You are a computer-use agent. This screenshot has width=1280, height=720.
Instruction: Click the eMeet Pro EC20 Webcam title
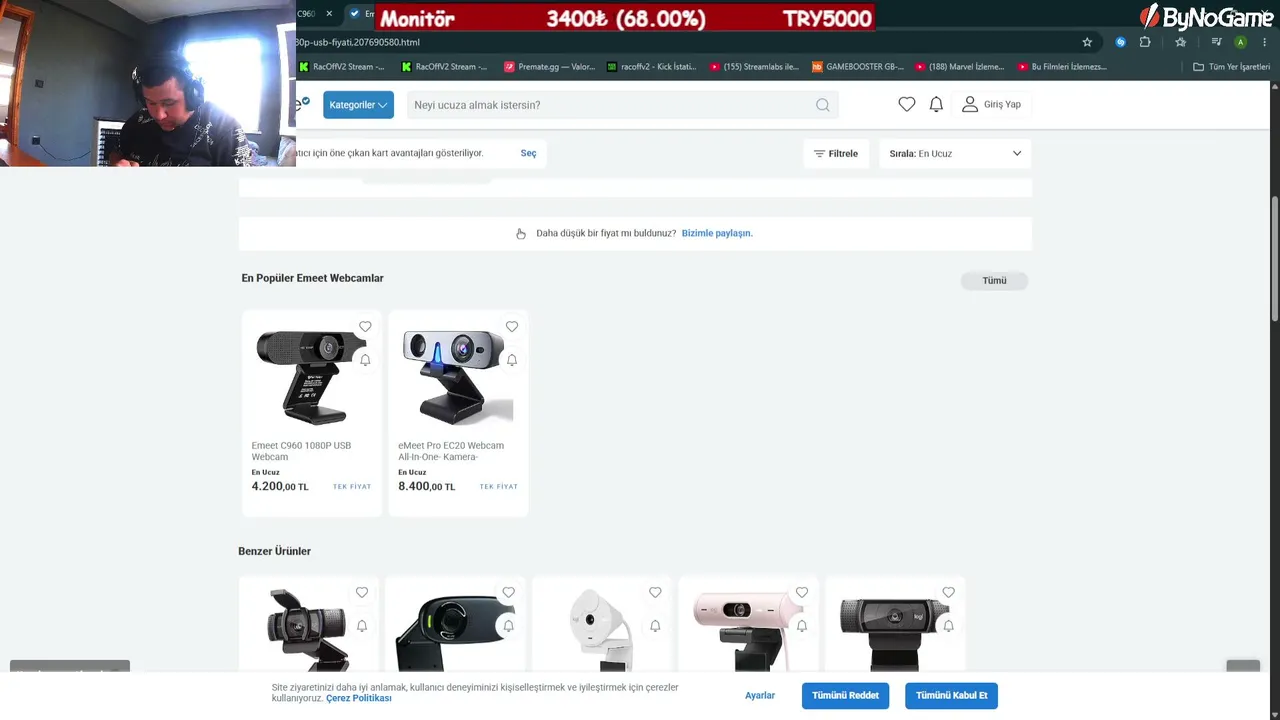(x=451, y=451)
